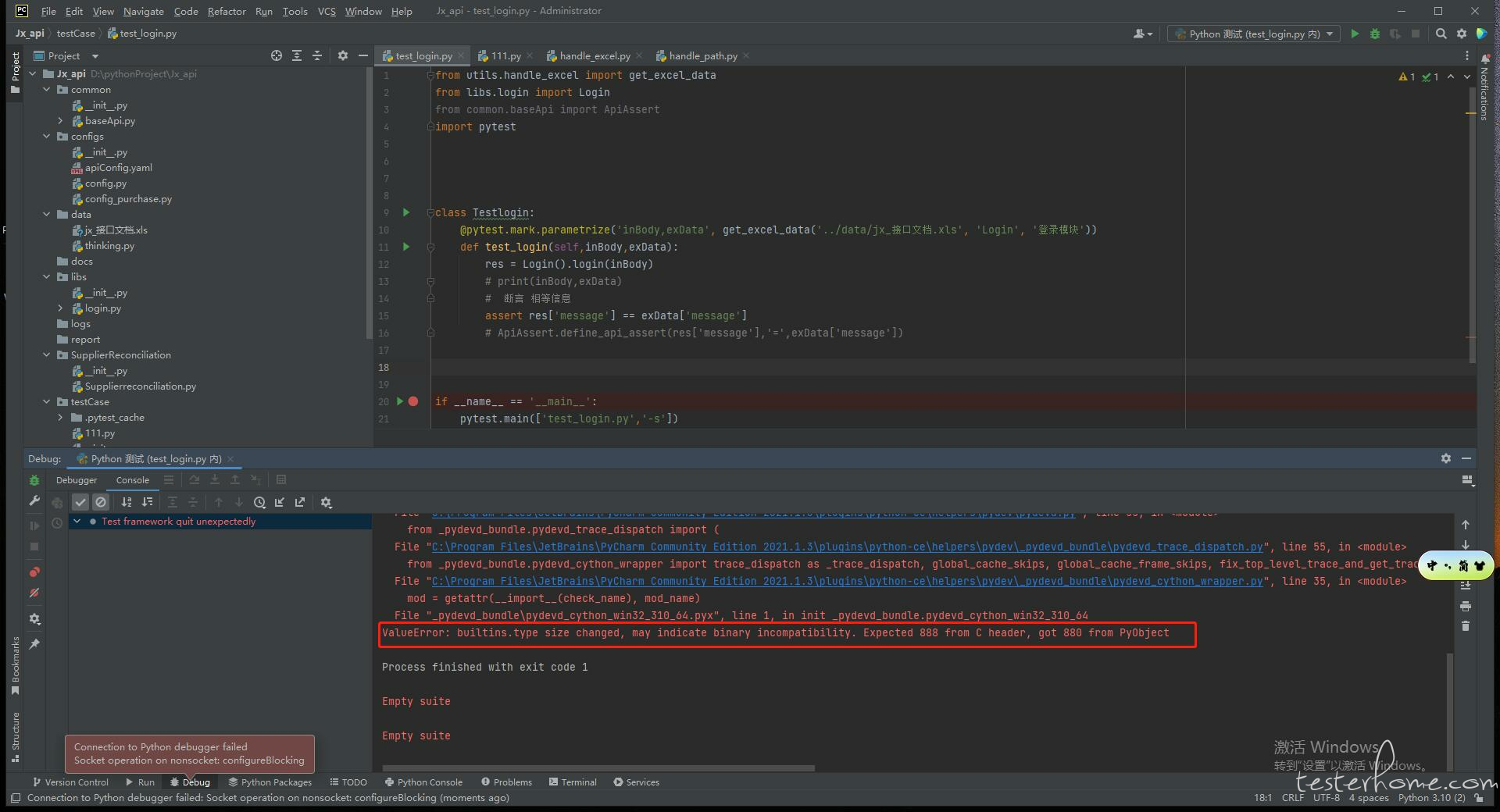Toggle Mute Breakpoints in Debug sidebar
Viewport: 1500px width, 812px height.
pos(34,593)
